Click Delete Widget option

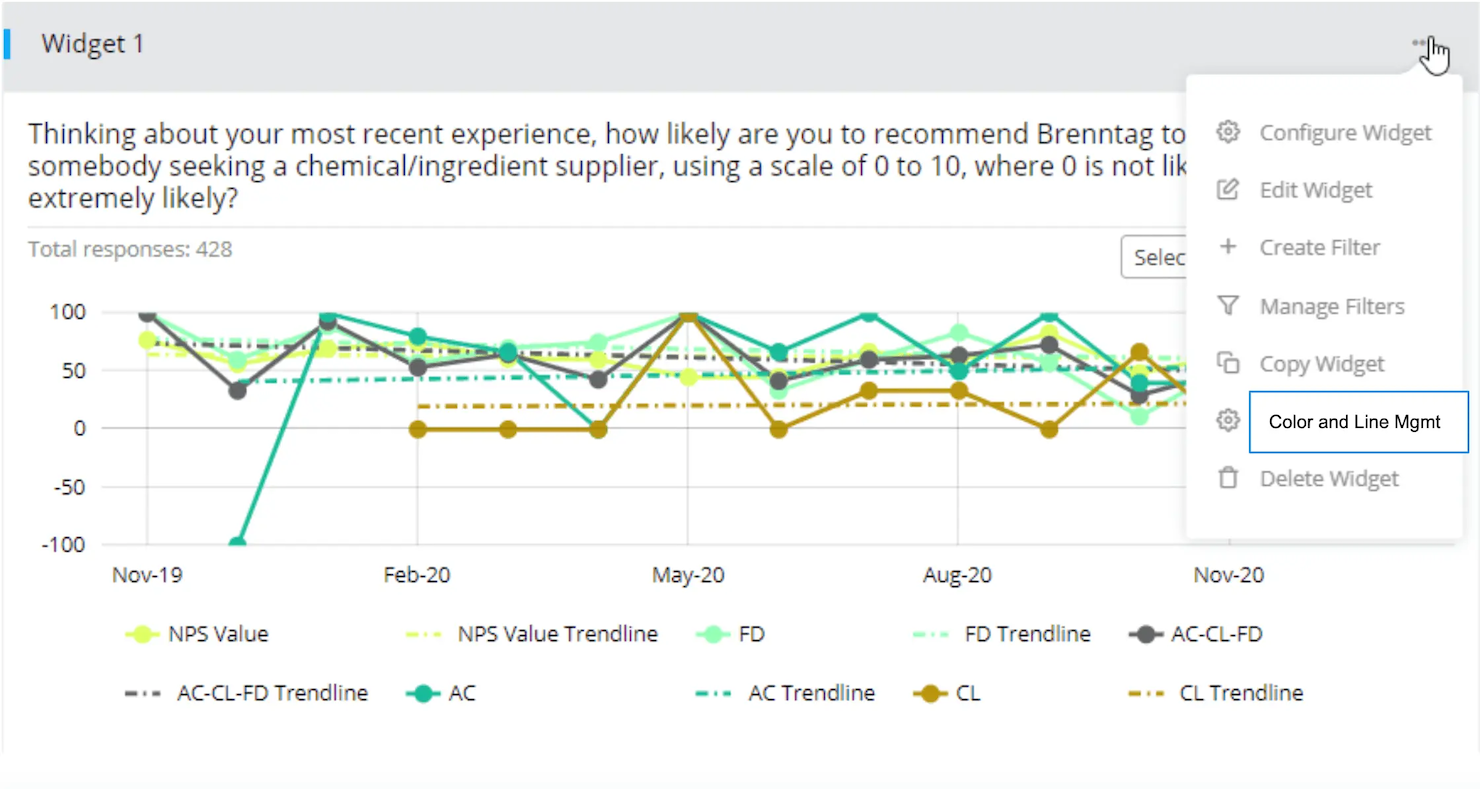coord(1329,479)
